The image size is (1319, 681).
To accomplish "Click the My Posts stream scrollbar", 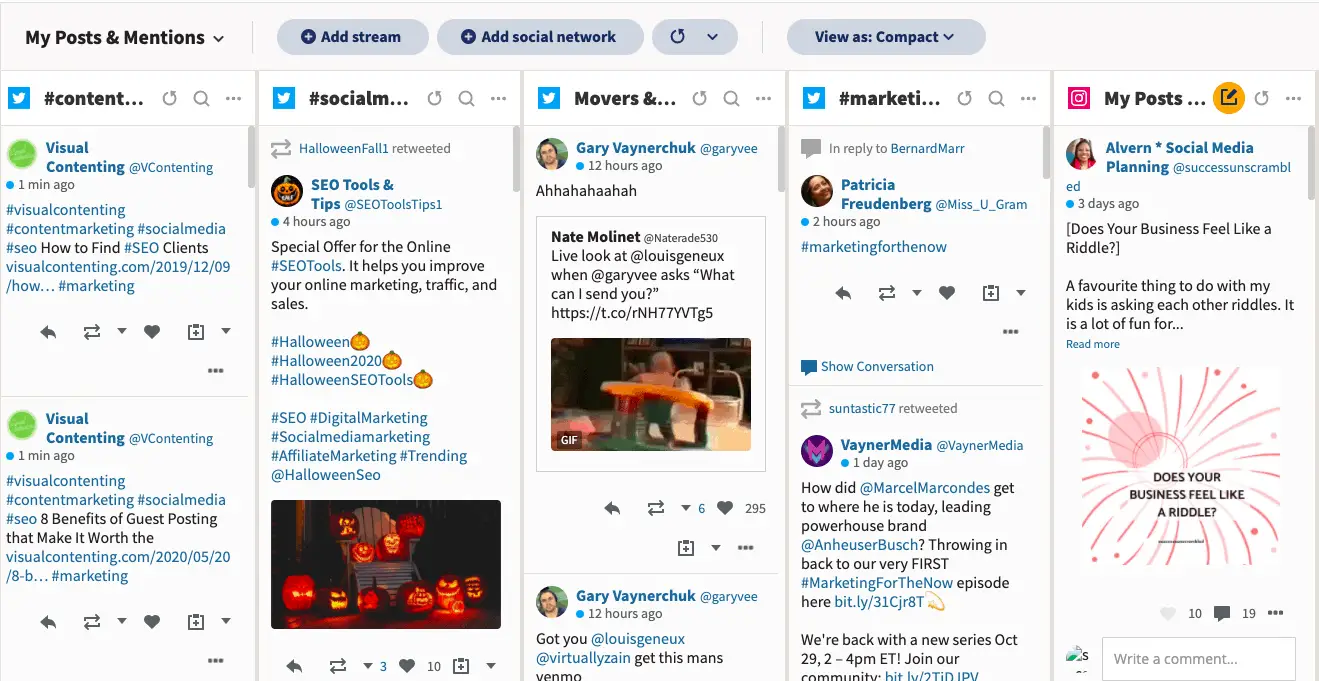I will click(1312, 163).
